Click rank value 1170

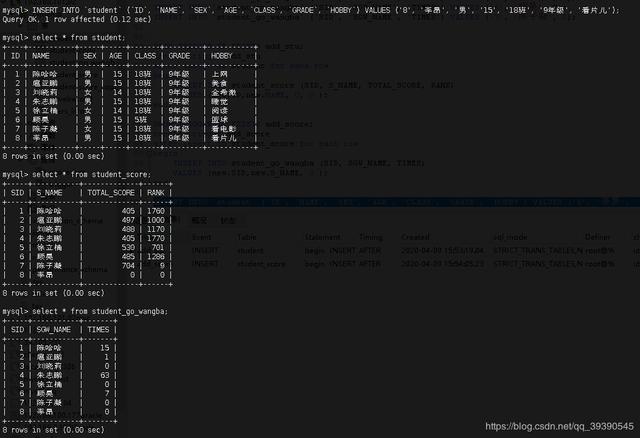(x=156, y=229)
